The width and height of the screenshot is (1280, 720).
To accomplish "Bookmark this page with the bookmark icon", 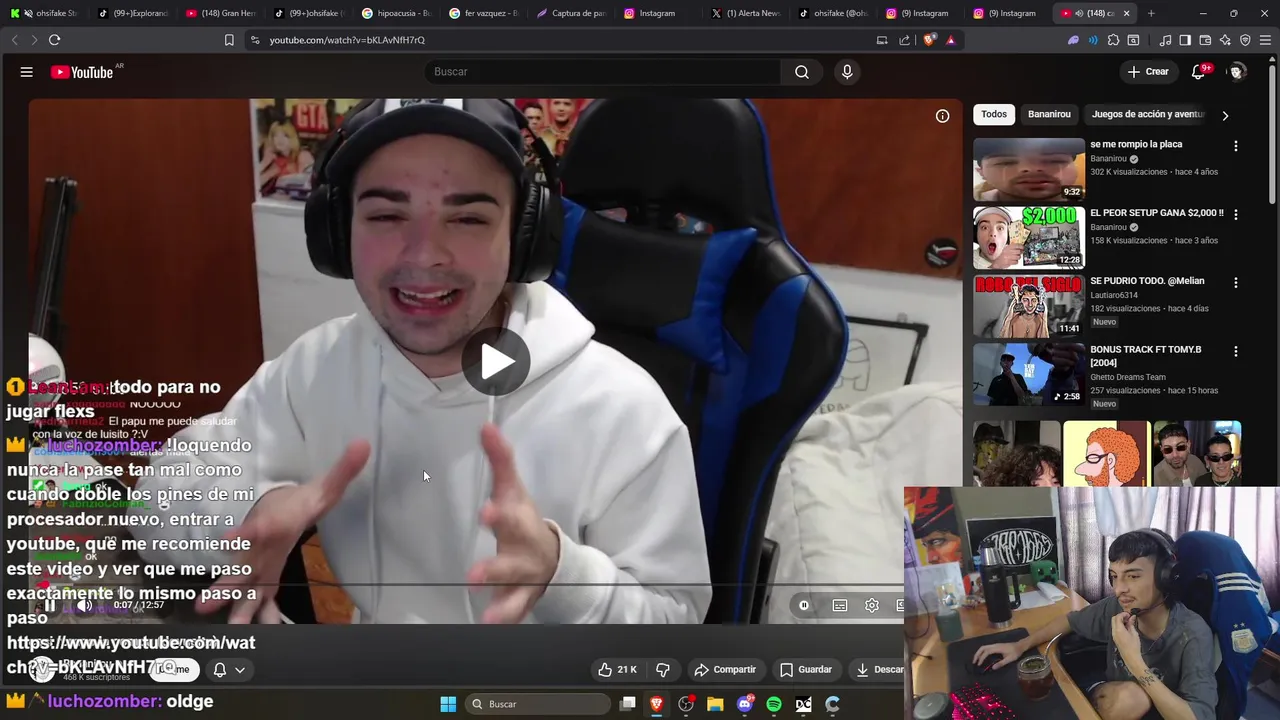I will pos(229,40).
